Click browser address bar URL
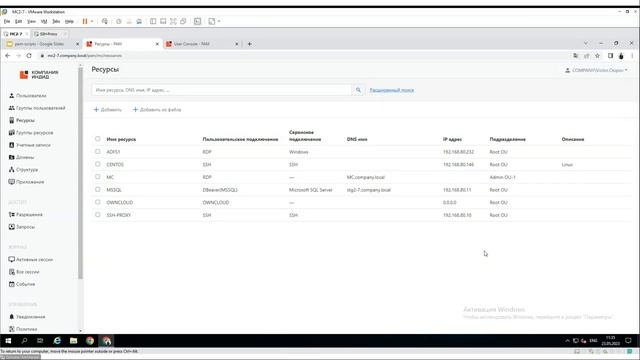The width and height of the screenshot is (640, 360). [84, 56]
